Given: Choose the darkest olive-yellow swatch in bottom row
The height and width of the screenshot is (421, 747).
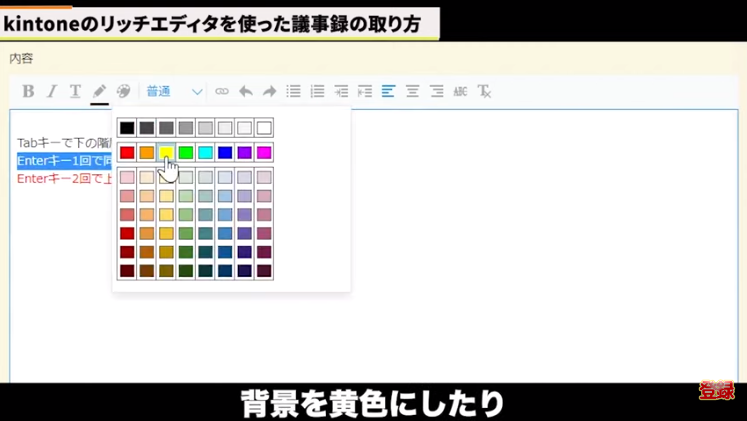Looking at the screenshot, I should [166, 271].
